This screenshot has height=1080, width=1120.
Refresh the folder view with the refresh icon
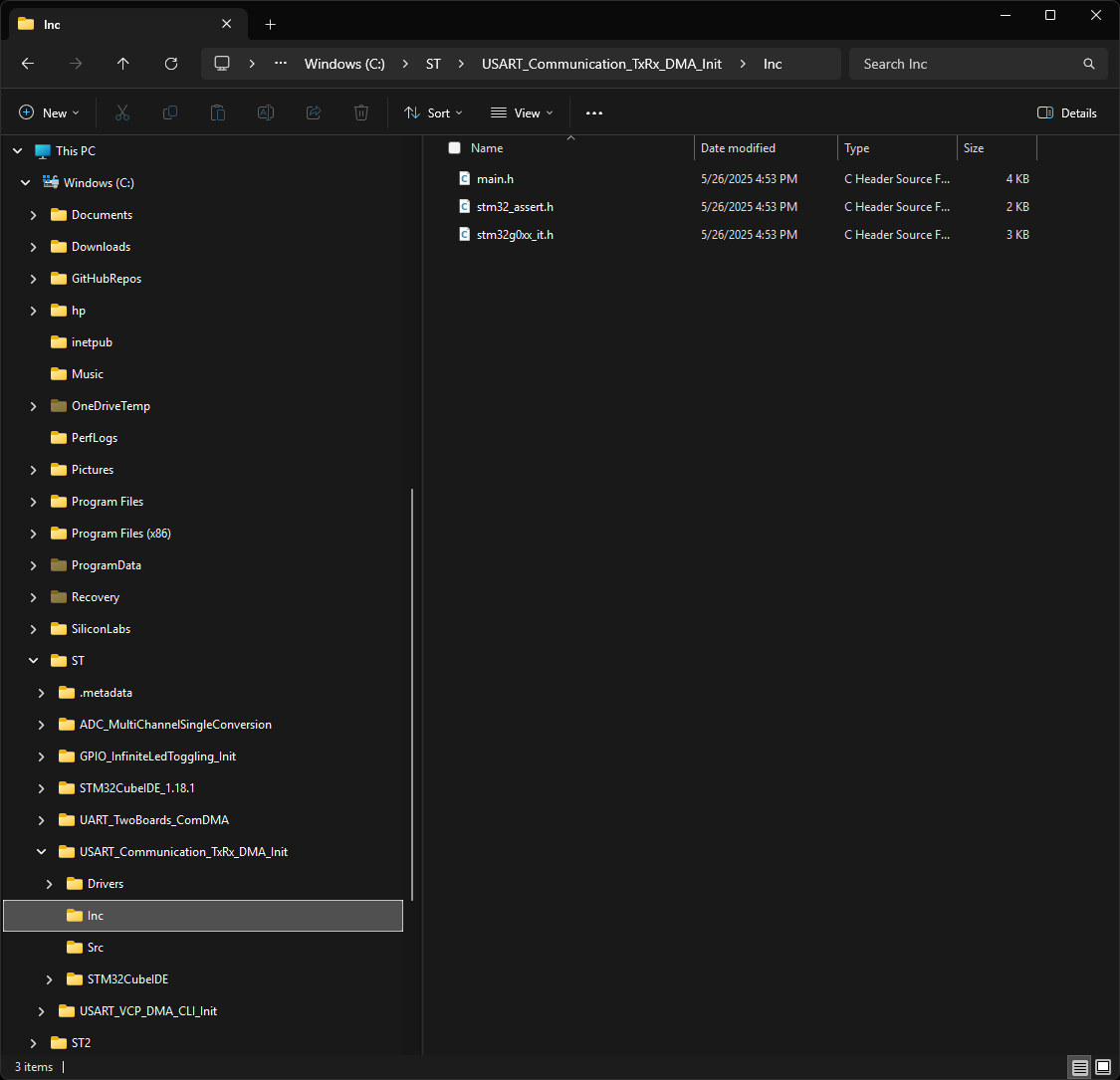pyautogui.click(x=170, y=64)
